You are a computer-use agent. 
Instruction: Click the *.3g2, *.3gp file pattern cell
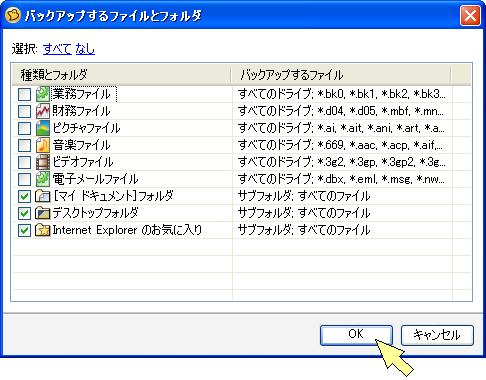(342, 162)
